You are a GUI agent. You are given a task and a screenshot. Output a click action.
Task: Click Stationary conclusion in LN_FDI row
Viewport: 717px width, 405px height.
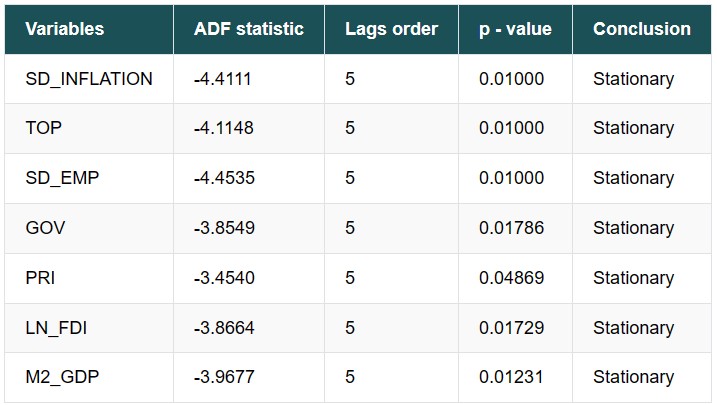tap(633, 328)
